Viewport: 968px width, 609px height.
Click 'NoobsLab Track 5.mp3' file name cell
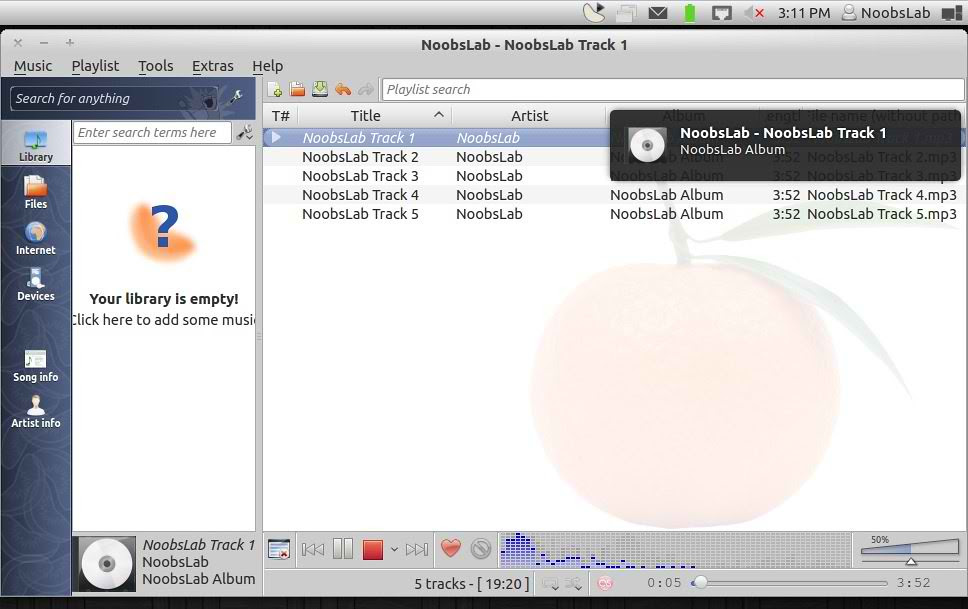click(x=882, y=214)
